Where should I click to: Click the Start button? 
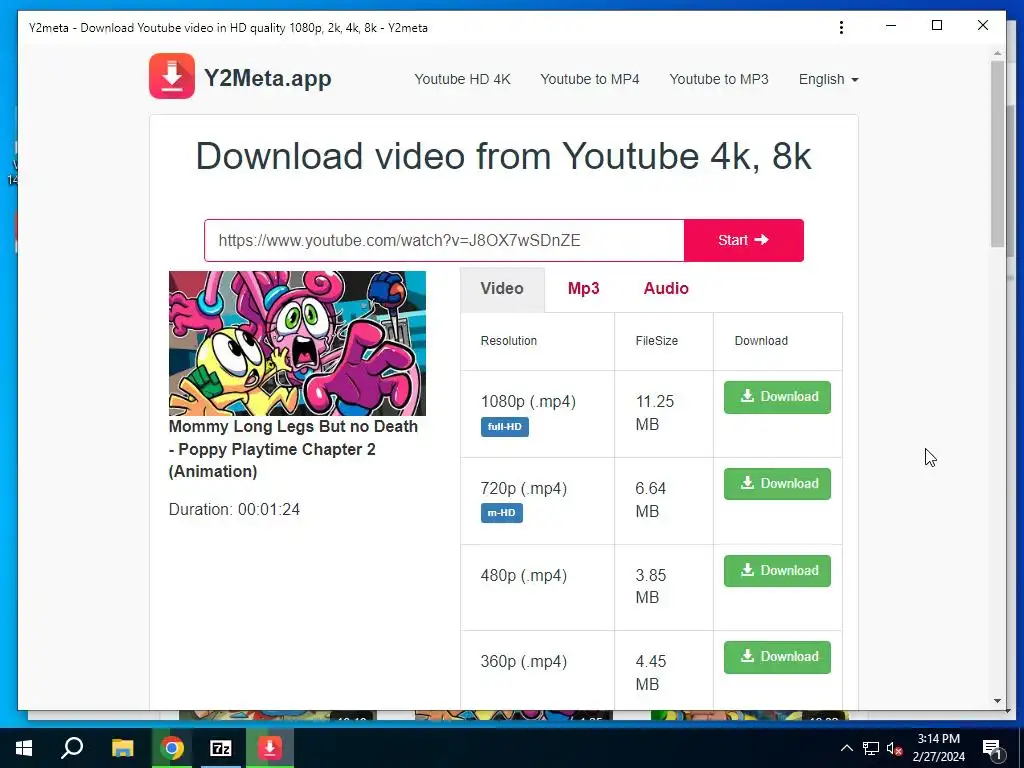tap(744, 240)
